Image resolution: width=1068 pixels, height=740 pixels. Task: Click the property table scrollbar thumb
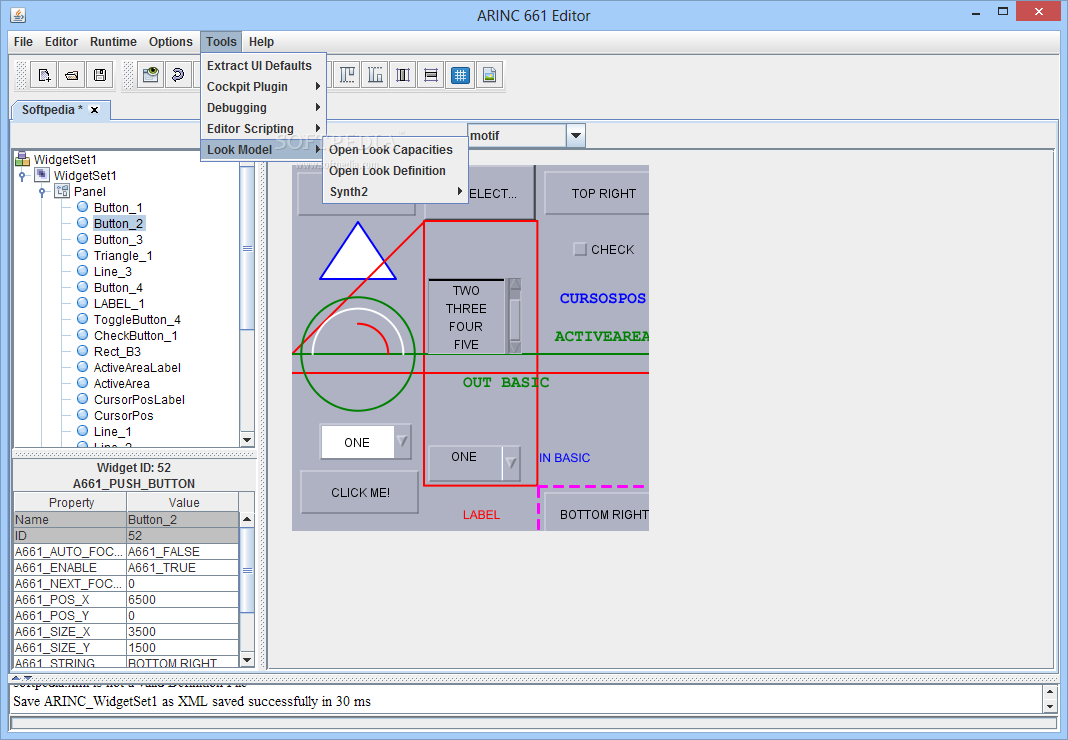(247, 570)
